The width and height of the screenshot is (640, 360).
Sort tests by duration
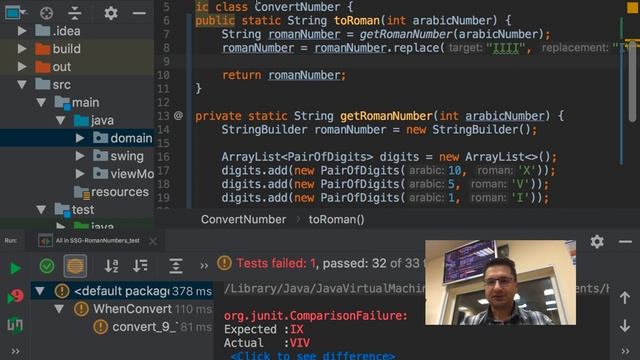[x=140, y=266]
